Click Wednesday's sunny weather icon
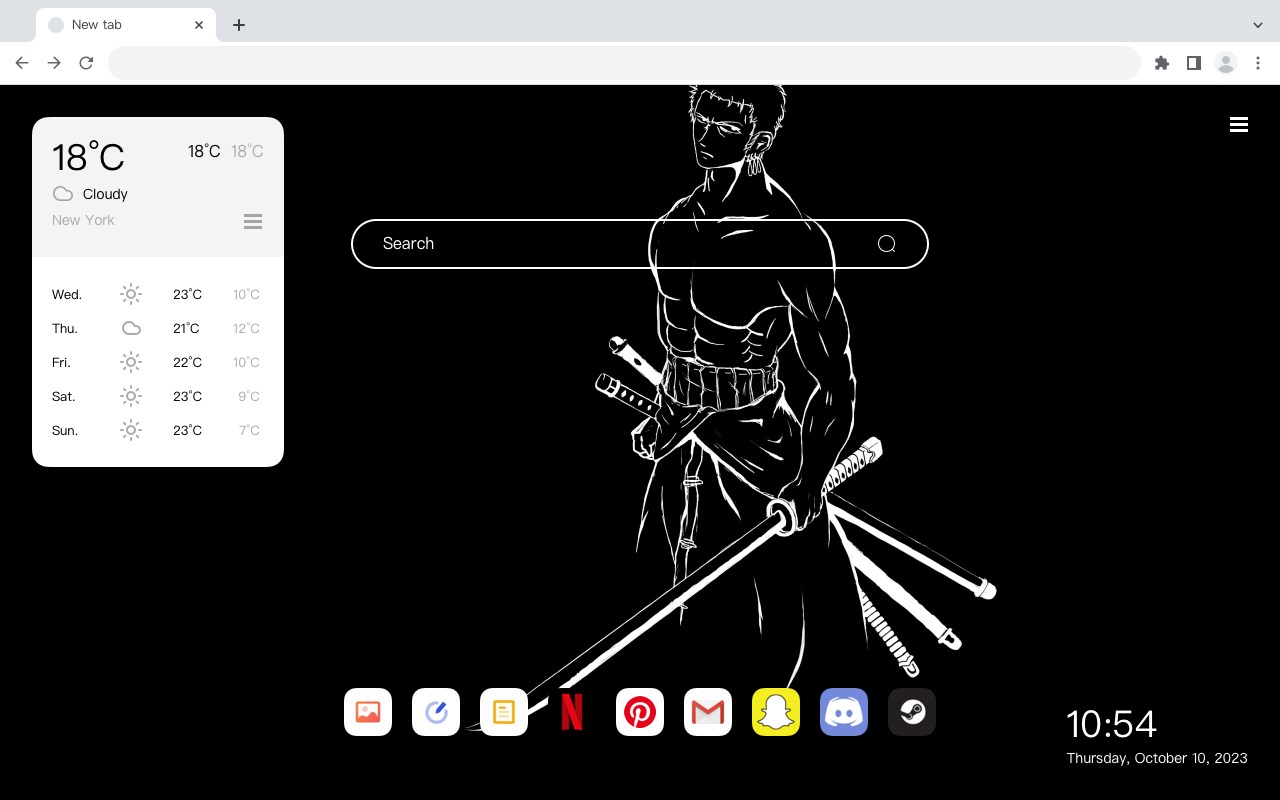 click(x=131, y=294)
